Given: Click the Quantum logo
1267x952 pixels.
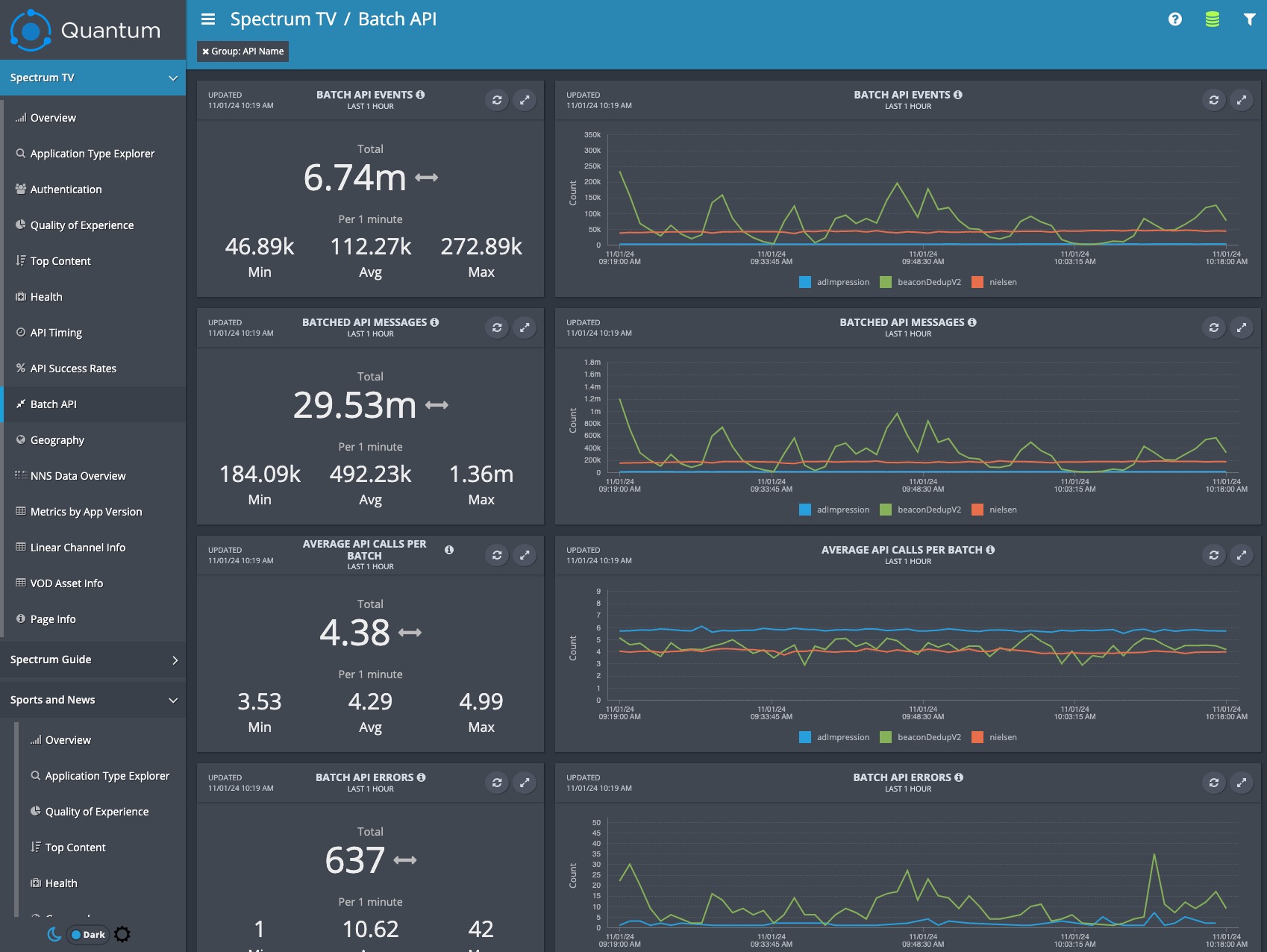Looking at the screenshot, I should (x=86, y=31).
